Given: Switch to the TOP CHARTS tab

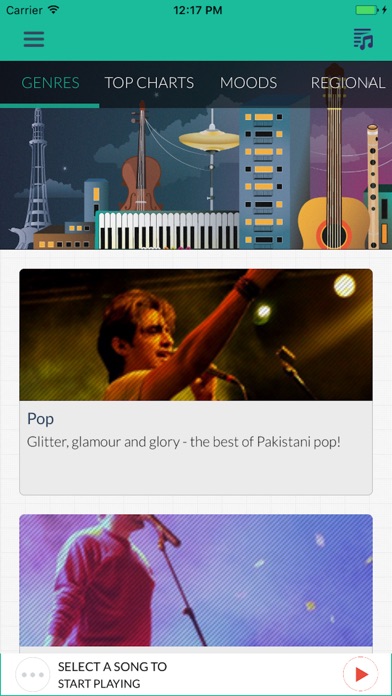Looking at the screenshot, I should pyautogui.click(x=149, y=83).
